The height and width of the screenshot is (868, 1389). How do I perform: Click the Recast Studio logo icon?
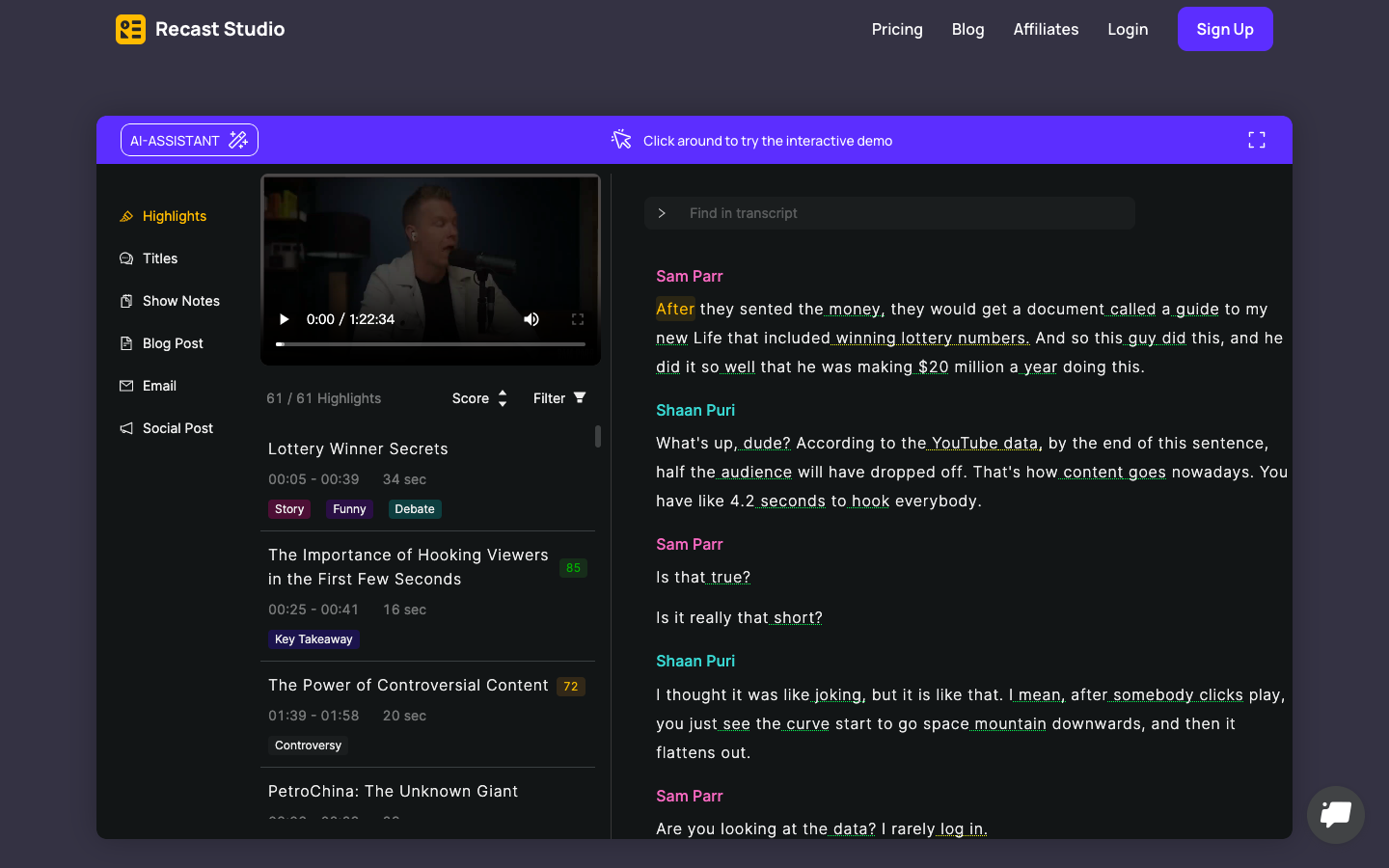[x=130, y=29]
